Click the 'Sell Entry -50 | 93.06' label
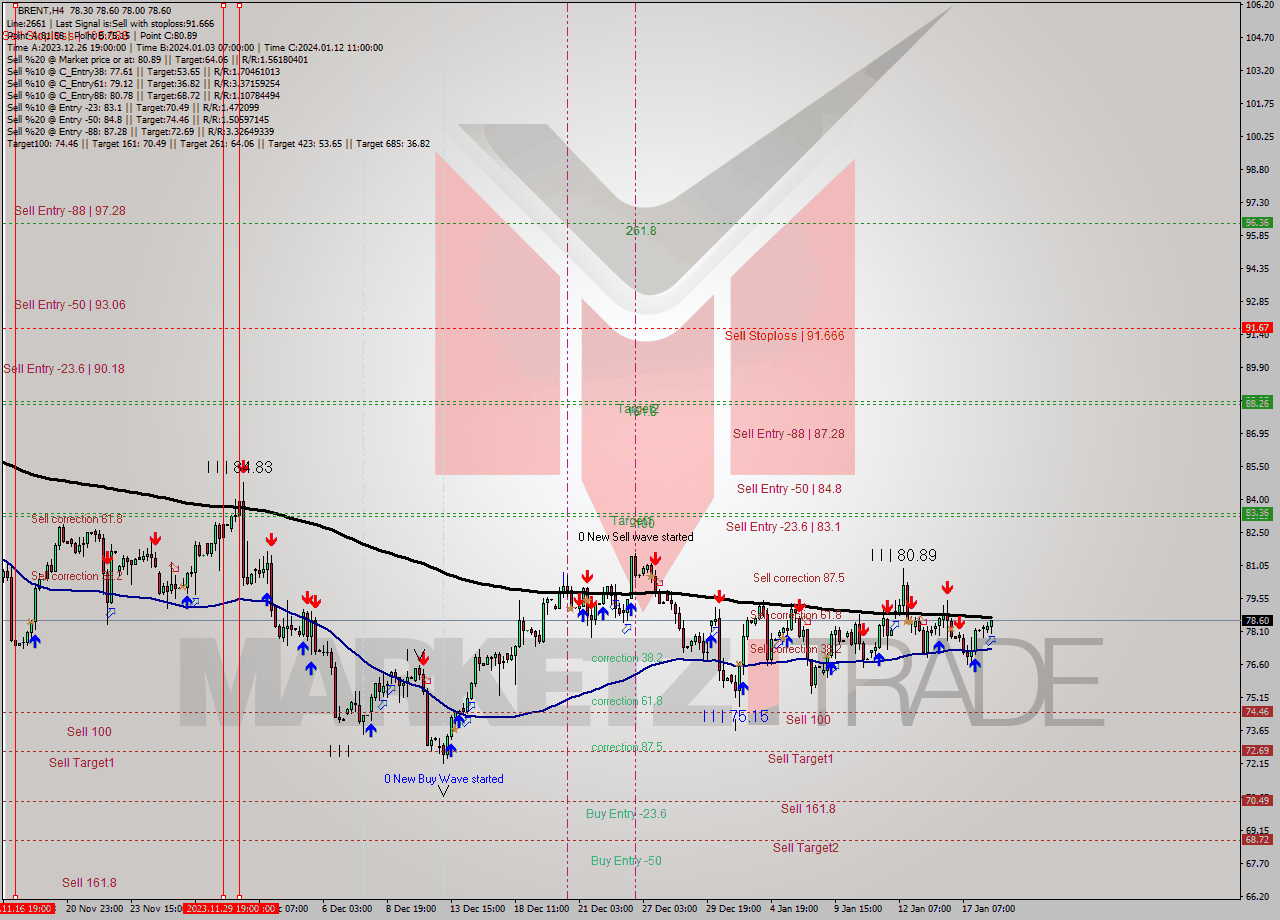Screen dimensions: 1280x920 click(70, 305)
